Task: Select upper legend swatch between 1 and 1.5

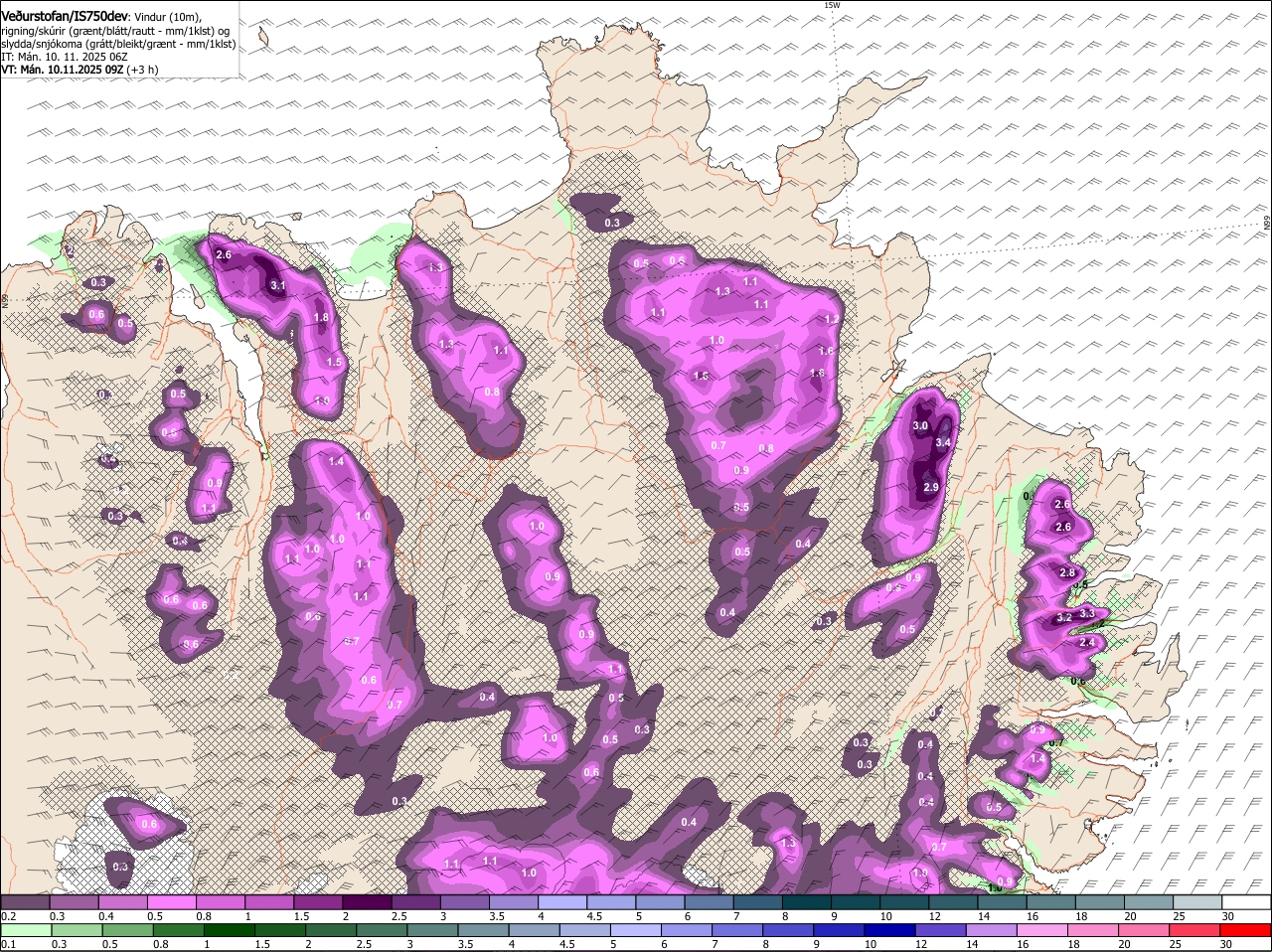Action: [269, 901]
